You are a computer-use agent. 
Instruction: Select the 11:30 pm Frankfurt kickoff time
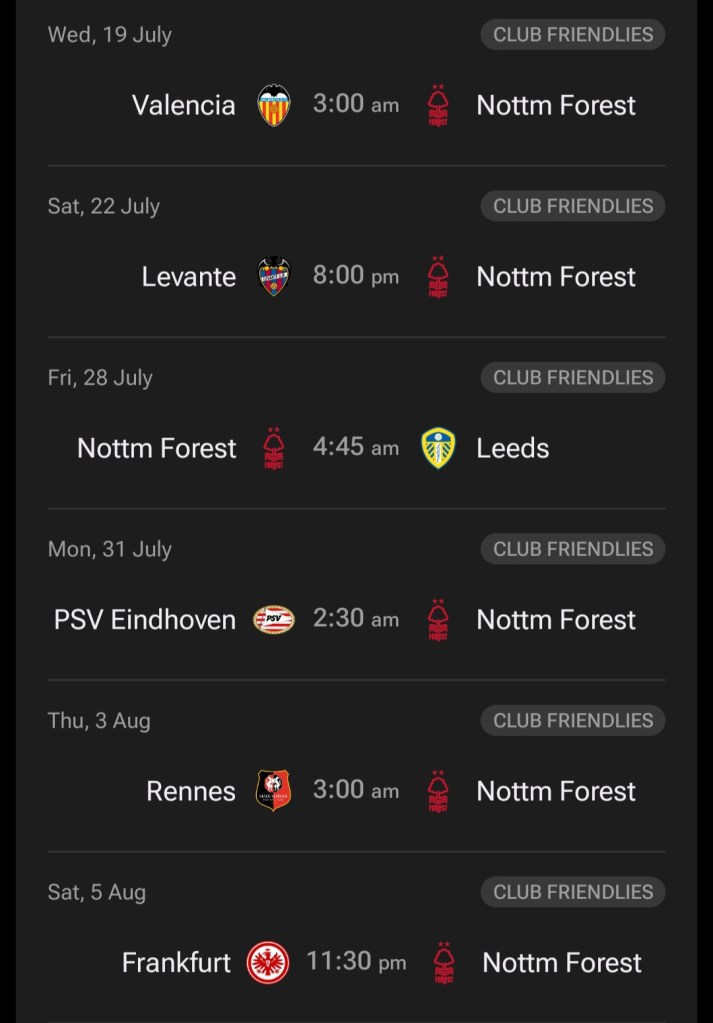click(x=356, y=962)
